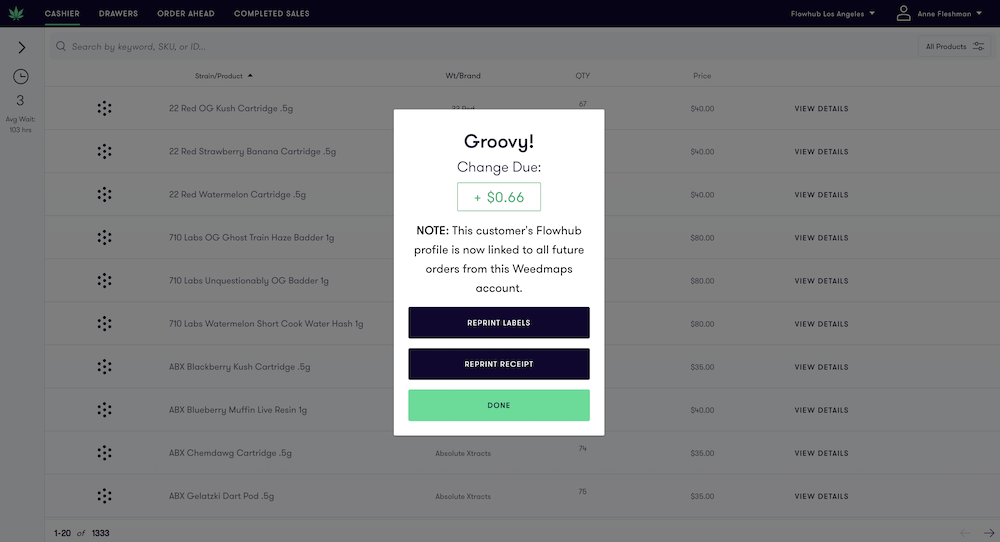Viewport: 1000px width, 542px height.
Task: View details for ABX Gelatzki Dart Pod
Action: pos(821,496)
